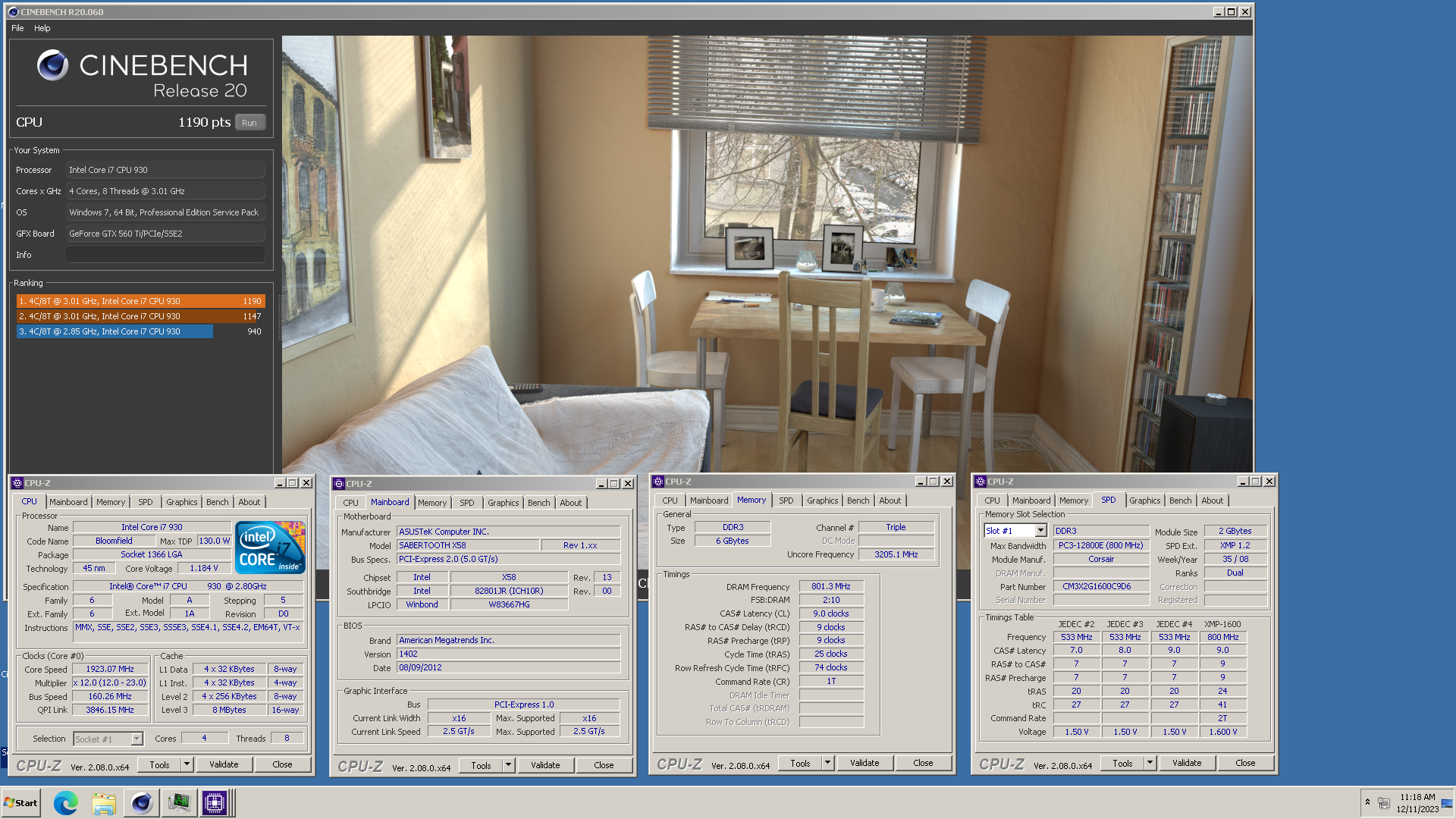This screenshot has height=819, width=1456.
Task: Open the Start menu
Action: pyautogui.click(x=20, y=802)
